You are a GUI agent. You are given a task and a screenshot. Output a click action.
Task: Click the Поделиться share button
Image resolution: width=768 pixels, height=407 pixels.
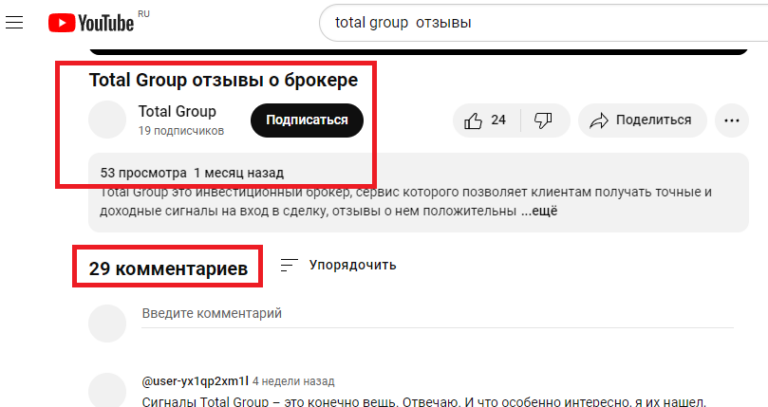[x=641, y=120]
